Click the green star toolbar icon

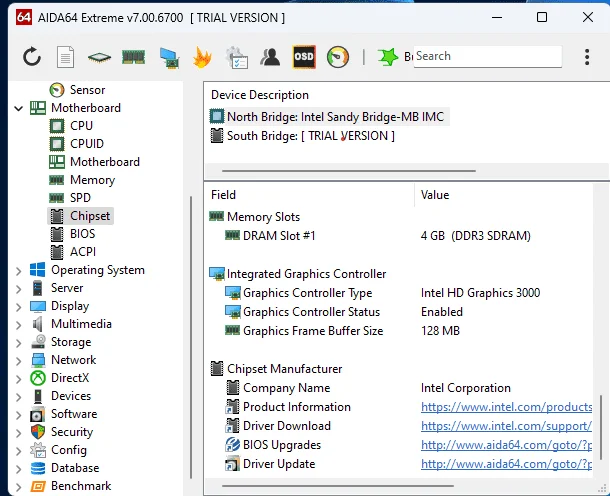pos(388,57)
